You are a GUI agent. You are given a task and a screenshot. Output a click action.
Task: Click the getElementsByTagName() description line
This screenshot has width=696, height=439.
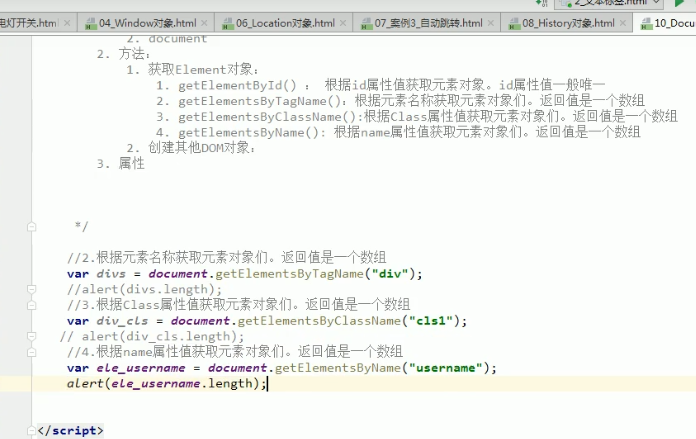click(400, 101)
